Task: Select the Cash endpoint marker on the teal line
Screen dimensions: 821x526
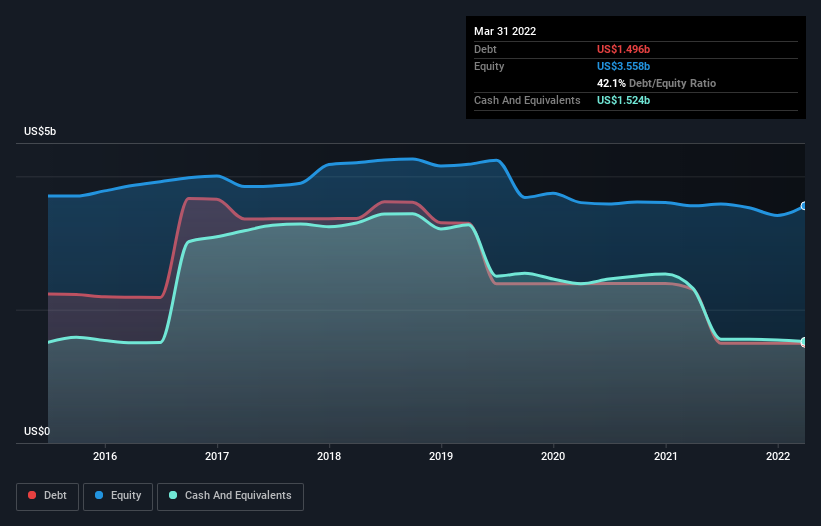Action: [804, 341]
